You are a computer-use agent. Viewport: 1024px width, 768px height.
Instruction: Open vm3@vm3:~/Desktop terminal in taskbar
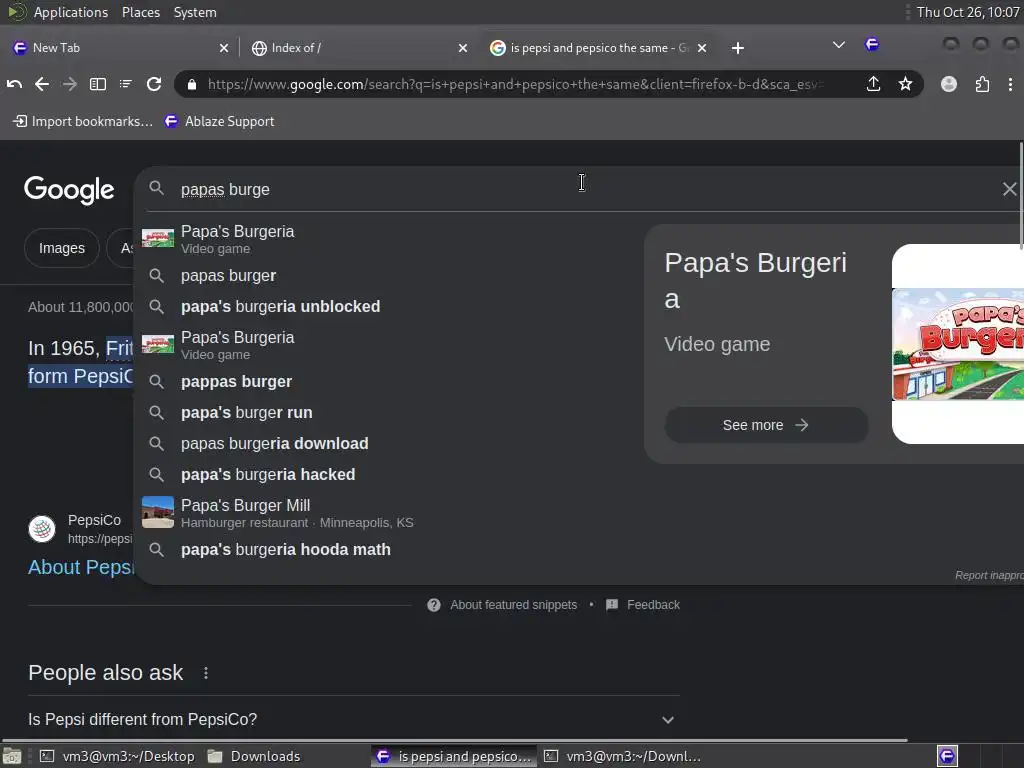click(x=118, y=756)
